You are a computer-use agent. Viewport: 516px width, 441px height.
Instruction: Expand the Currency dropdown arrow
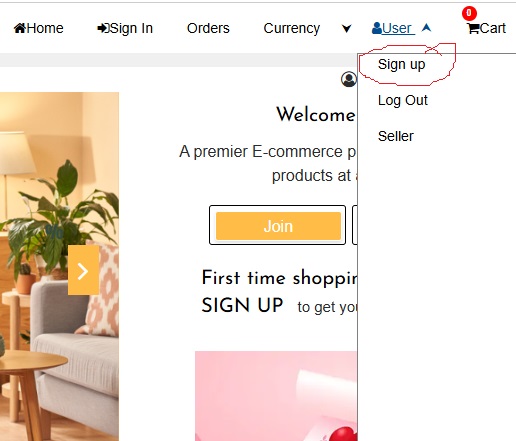(x=347, y=29)
